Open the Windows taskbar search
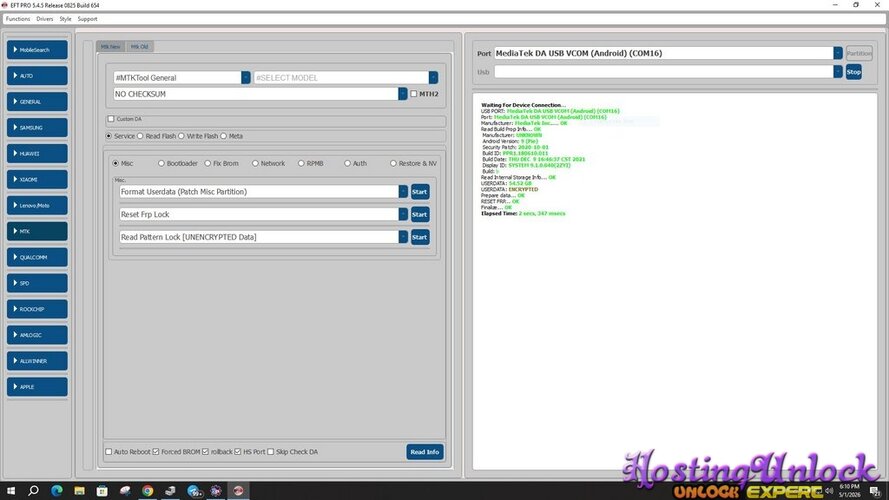 click(x=33, y=490)
